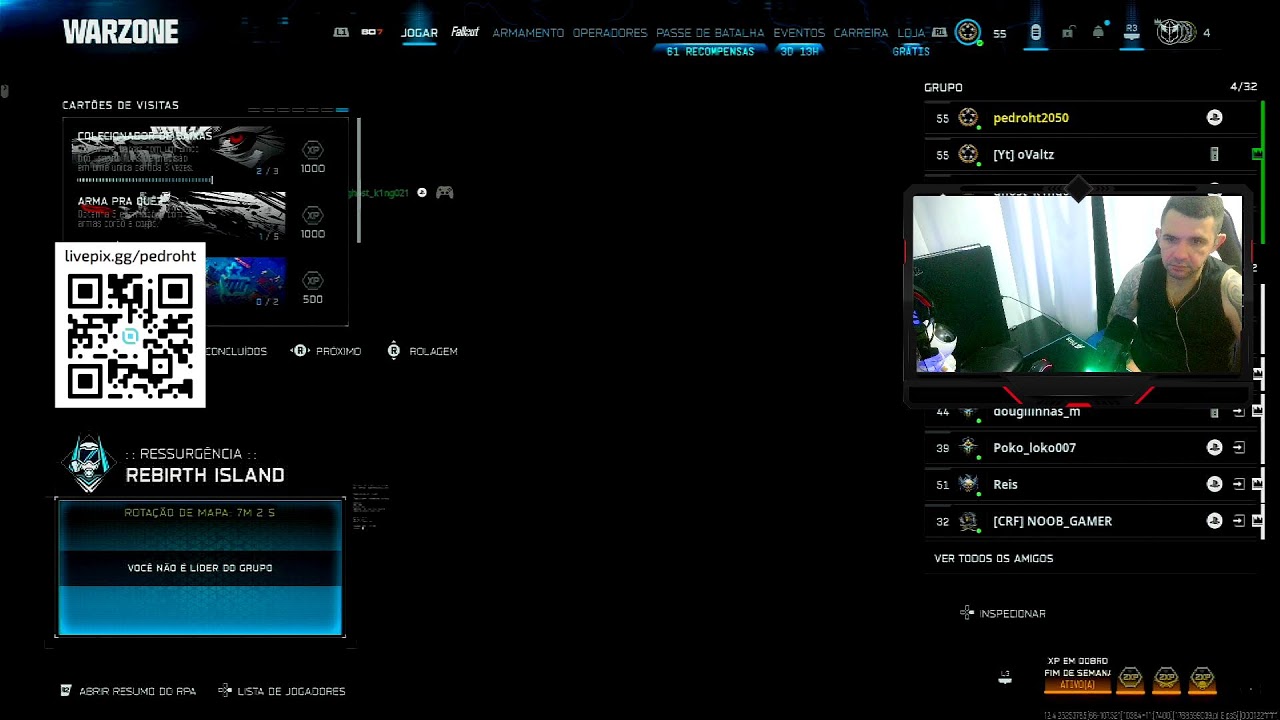Click the ROLAGEM control
This screenshot has height=720, width=1280.
422,351
